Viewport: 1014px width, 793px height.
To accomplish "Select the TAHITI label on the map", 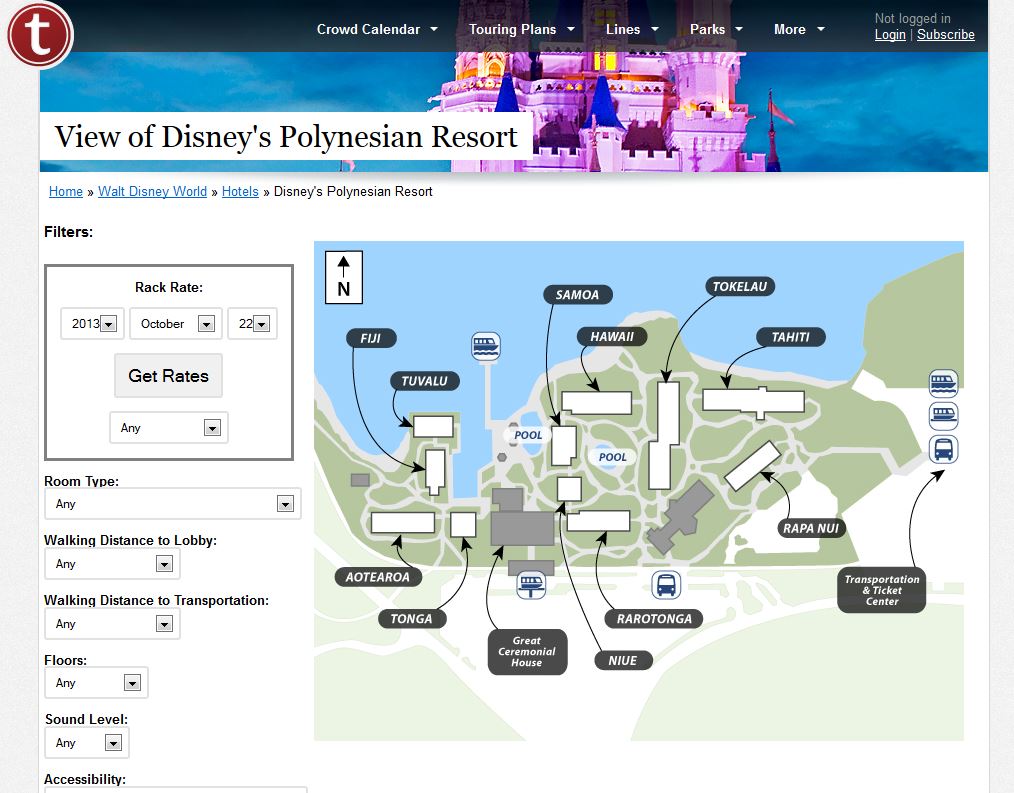I will click(790, 337).
